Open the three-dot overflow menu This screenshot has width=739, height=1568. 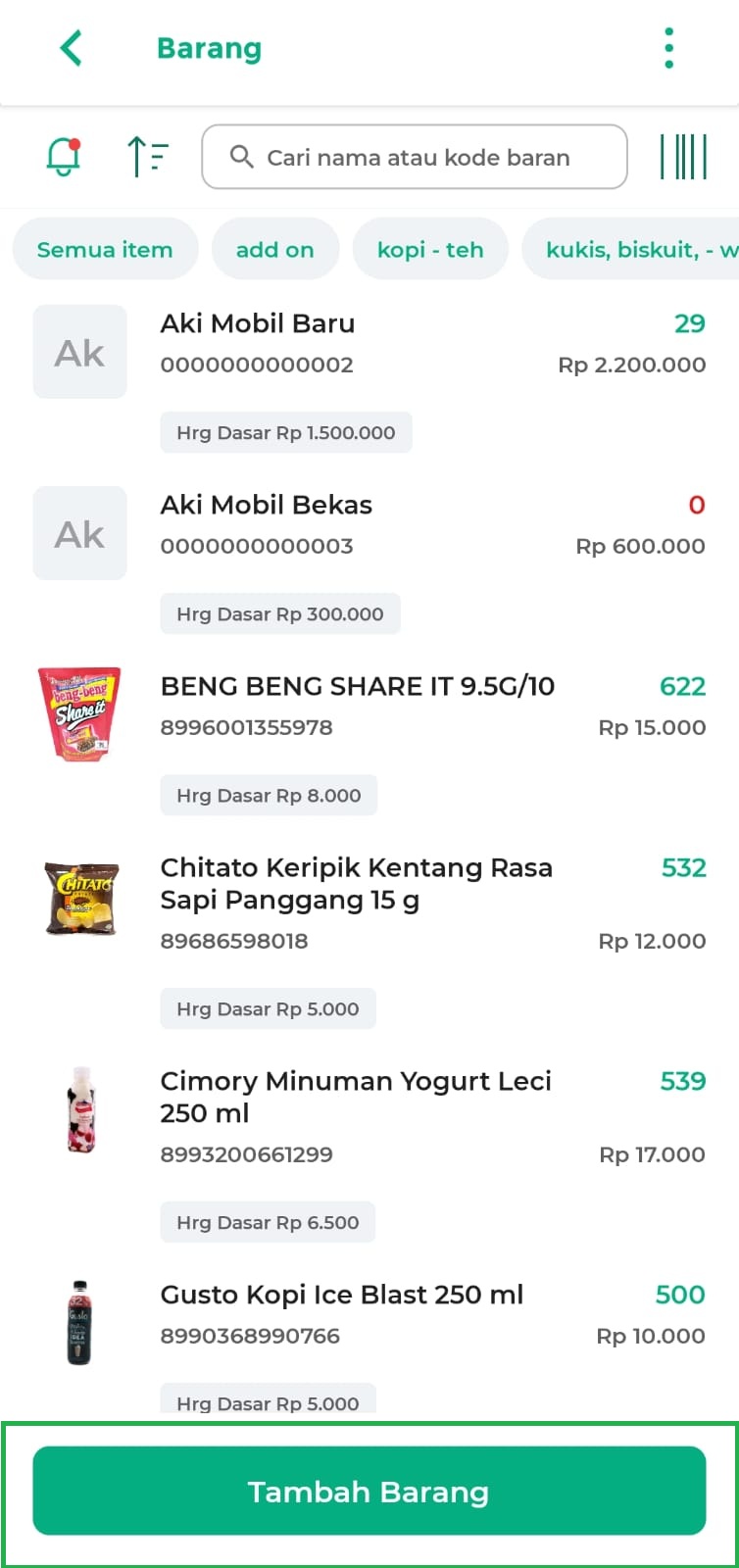coord(668,48)
